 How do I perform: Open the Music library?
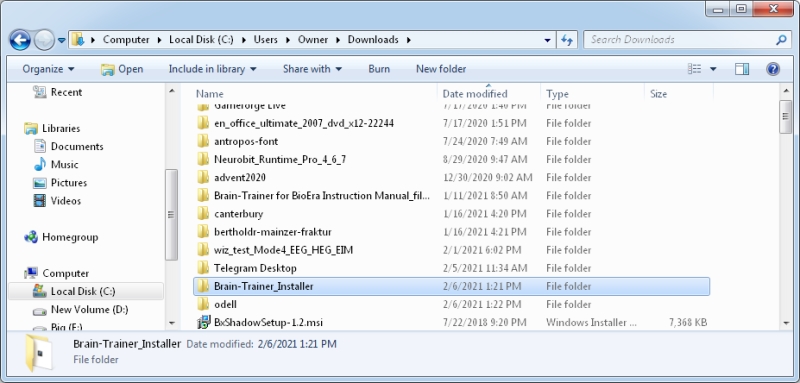point(56,164)
